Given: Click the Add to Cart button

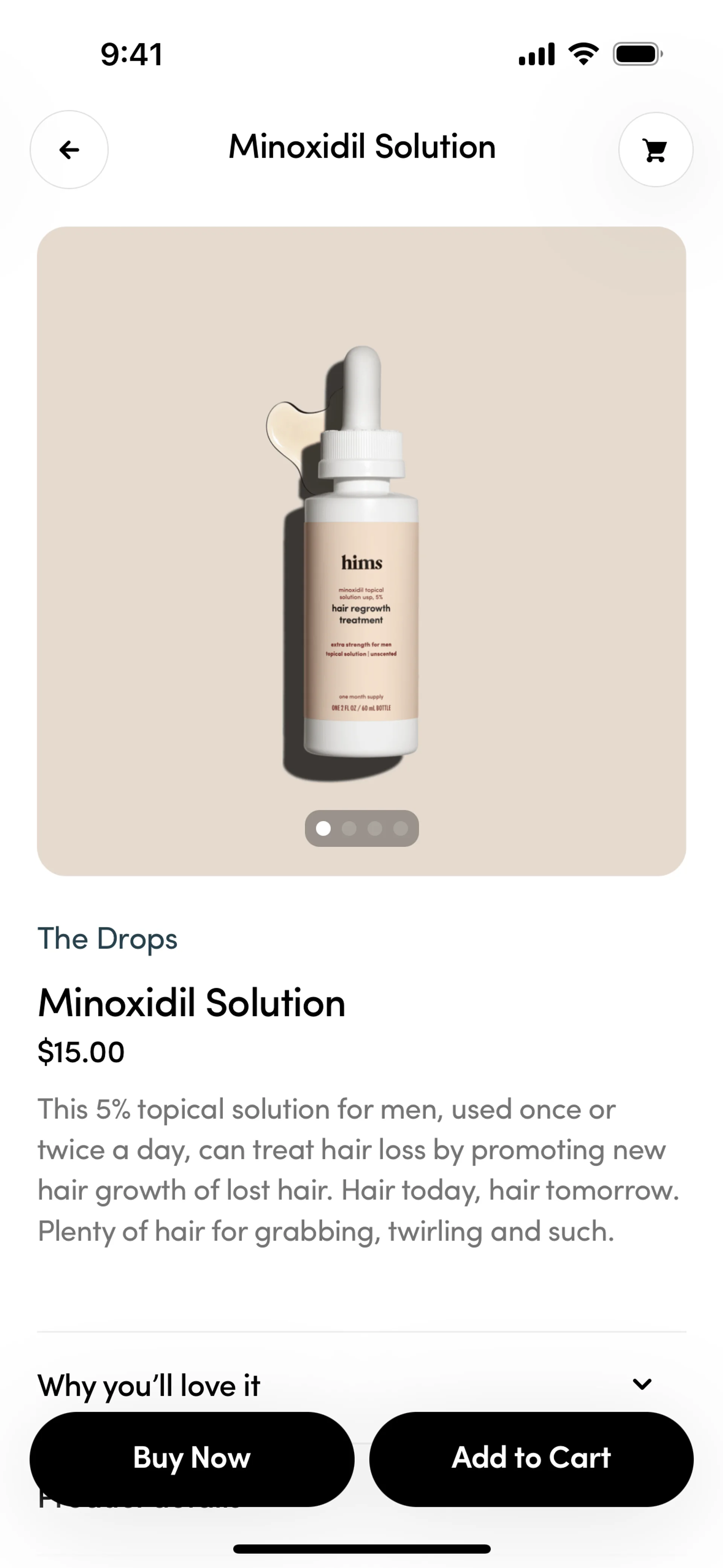Looking at the screenshot, I should point(531,1459).
